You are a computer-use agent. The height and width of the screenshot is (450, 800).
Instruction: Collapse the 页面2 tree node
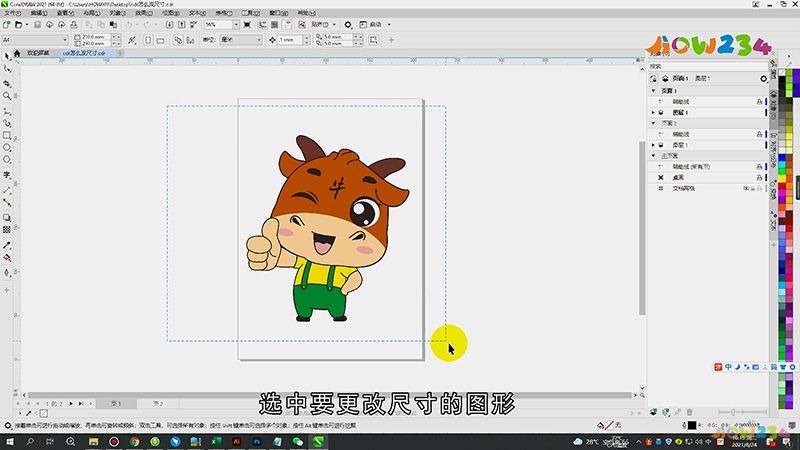(654, 123)
